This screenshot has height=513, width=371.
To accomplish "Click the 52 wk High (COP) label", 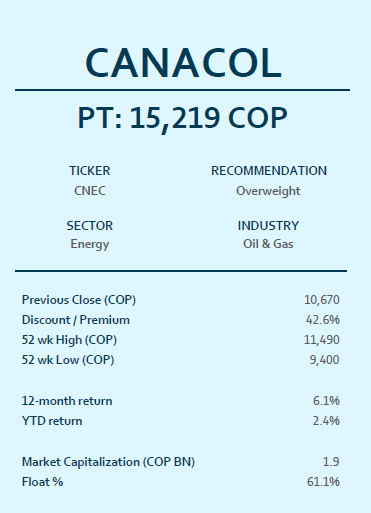I will 69,340.
